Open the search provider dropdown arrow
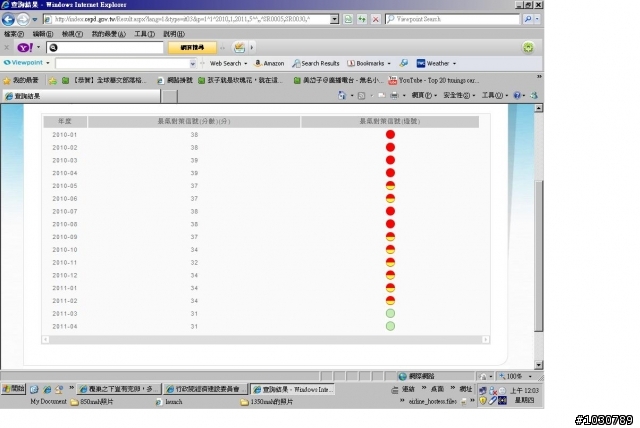The width and height of the screenshot is (640, 428). coord(537,19)
